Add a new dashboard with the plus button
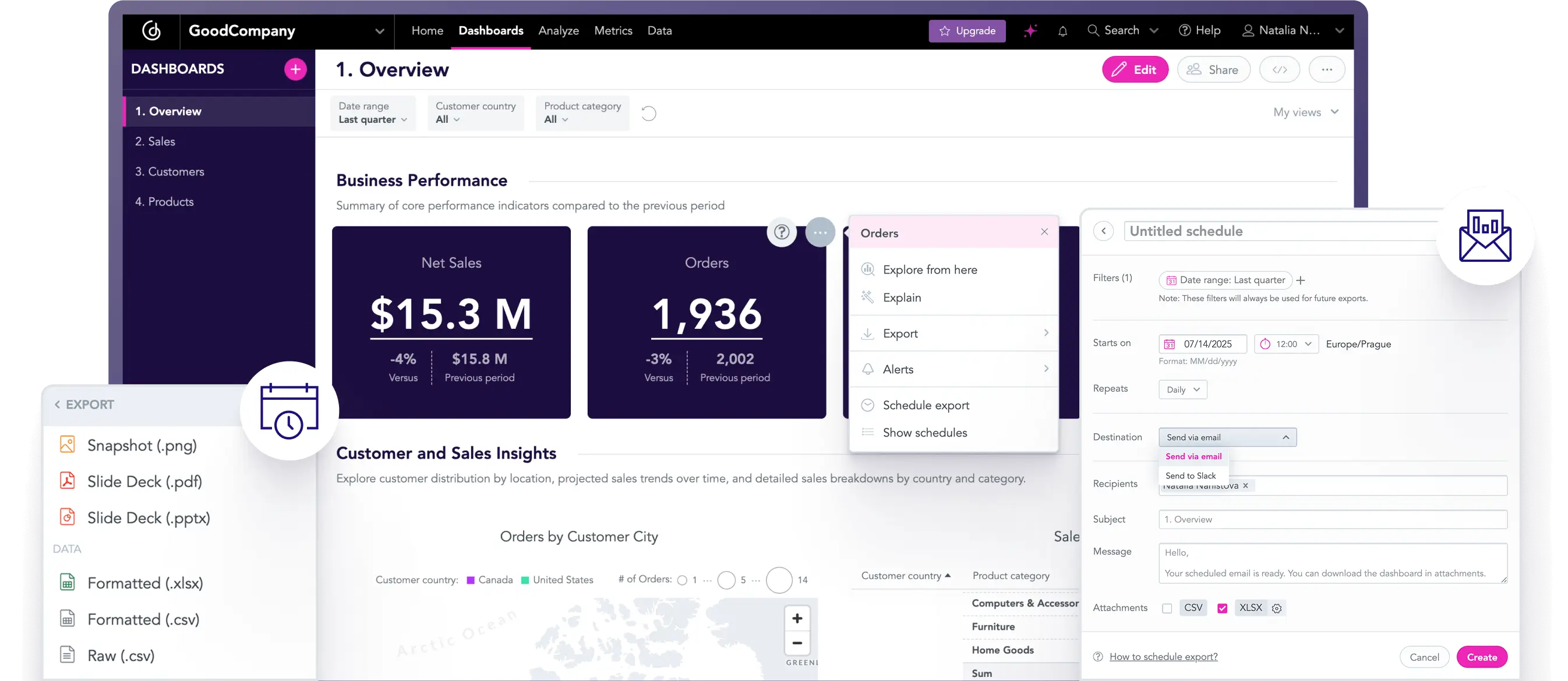This screenshot has width=1568, height=681. pyautogui.click(x=295, y=69)
